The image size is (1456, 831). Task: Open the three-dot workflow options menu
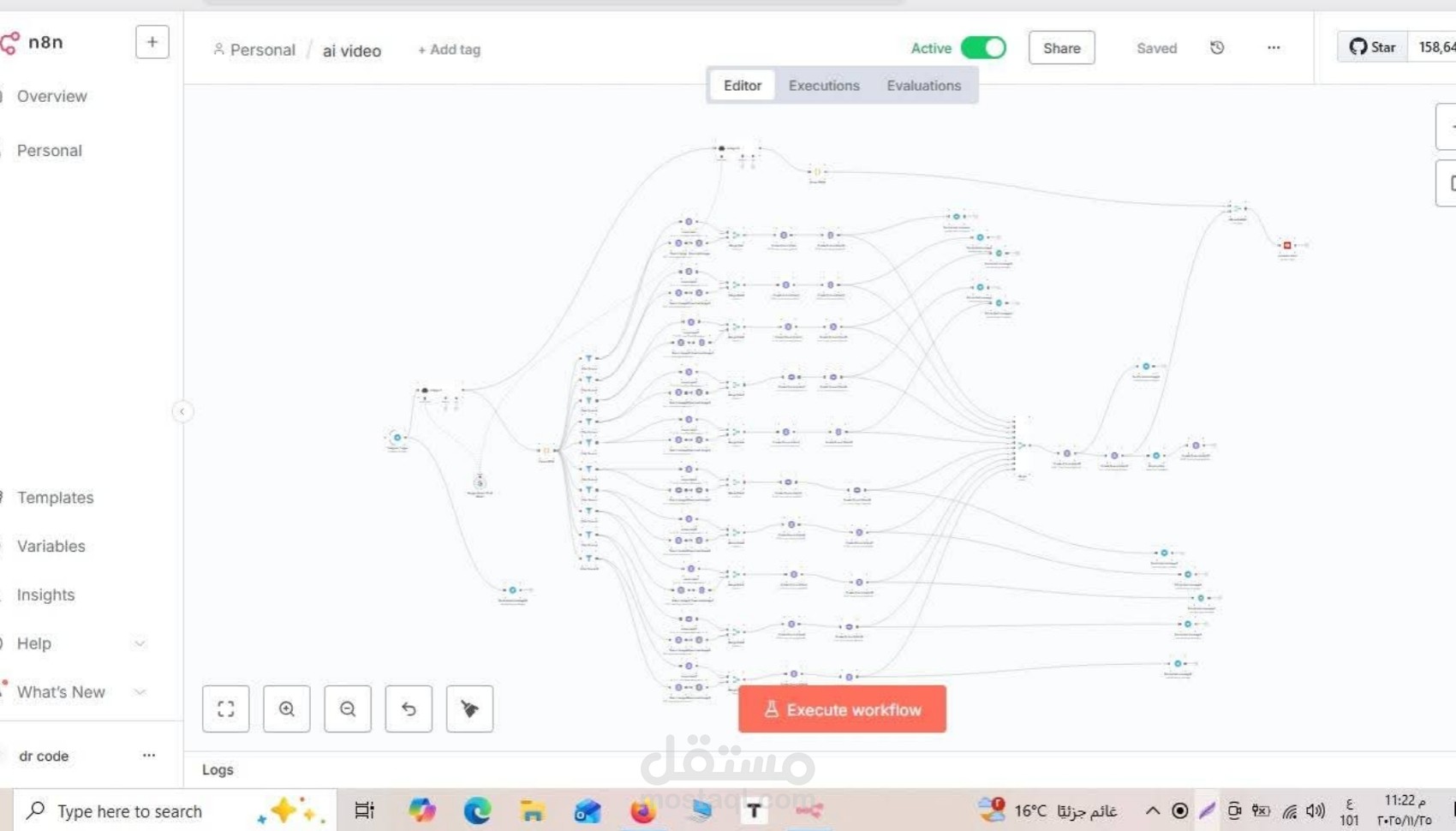point(1274,48)
